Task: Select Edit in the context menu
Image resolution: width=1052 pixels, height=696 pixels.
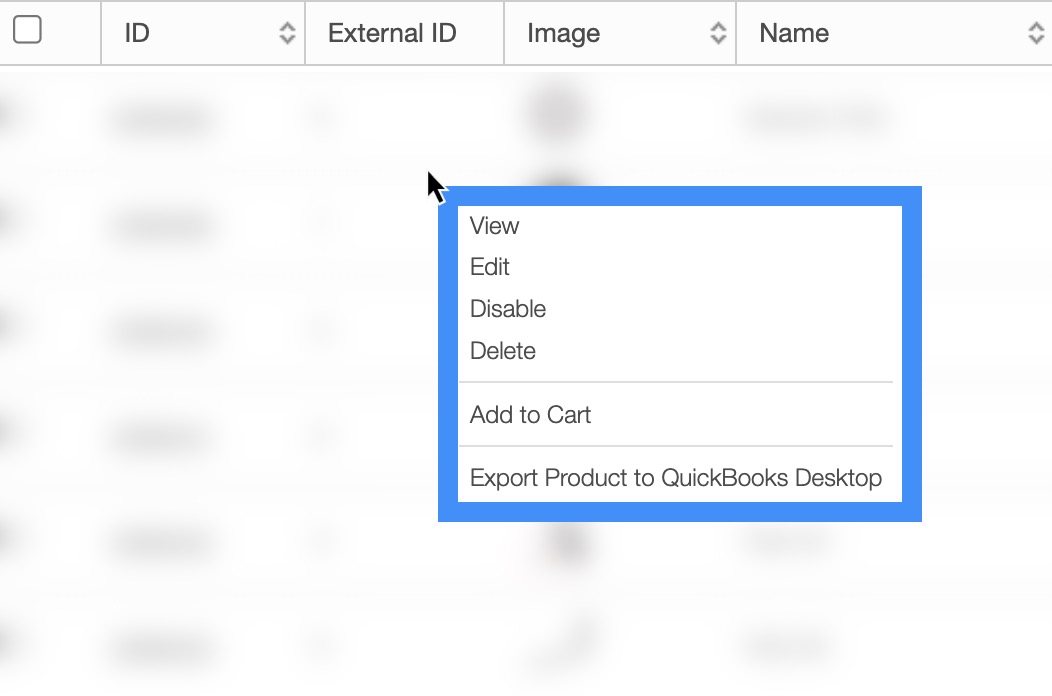Action: coord(490,267)
